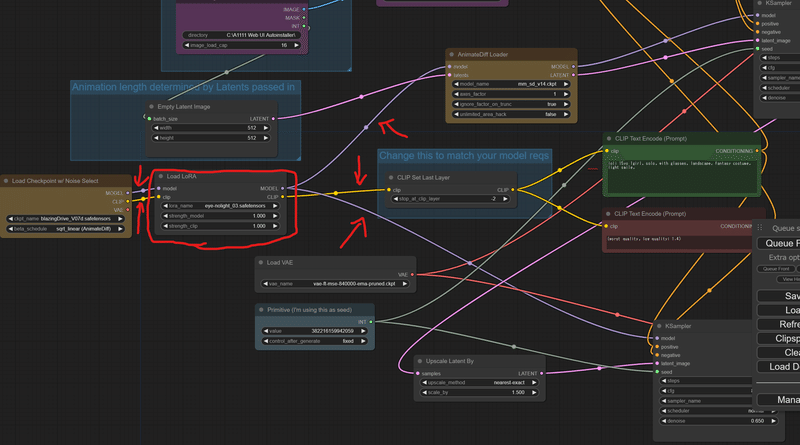Collapse the Upscale Latent By node dot

point(420,361)
